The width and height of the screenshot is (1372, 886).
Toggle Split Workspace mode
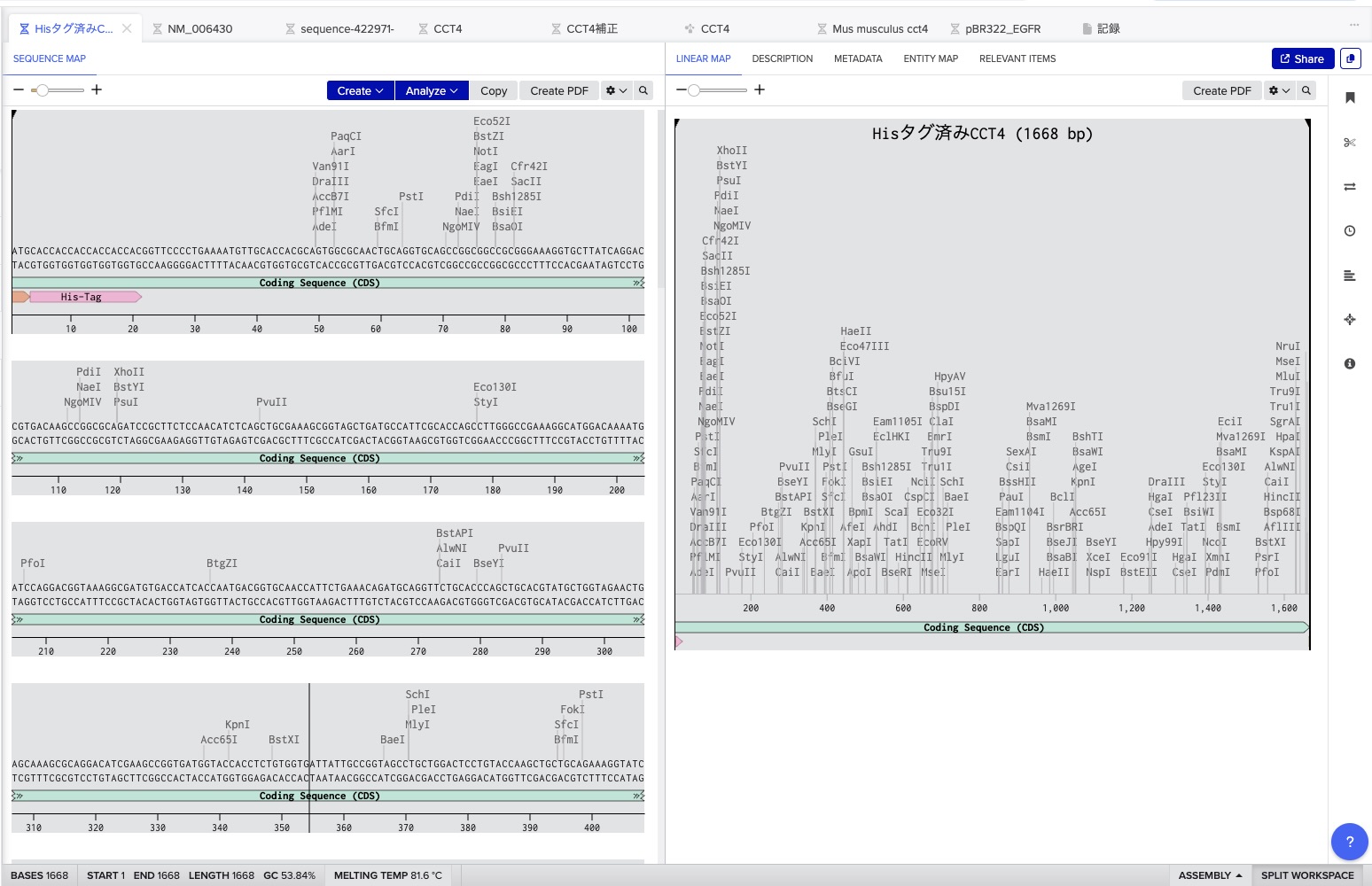pyautogui.click(x=1307, y=875)
